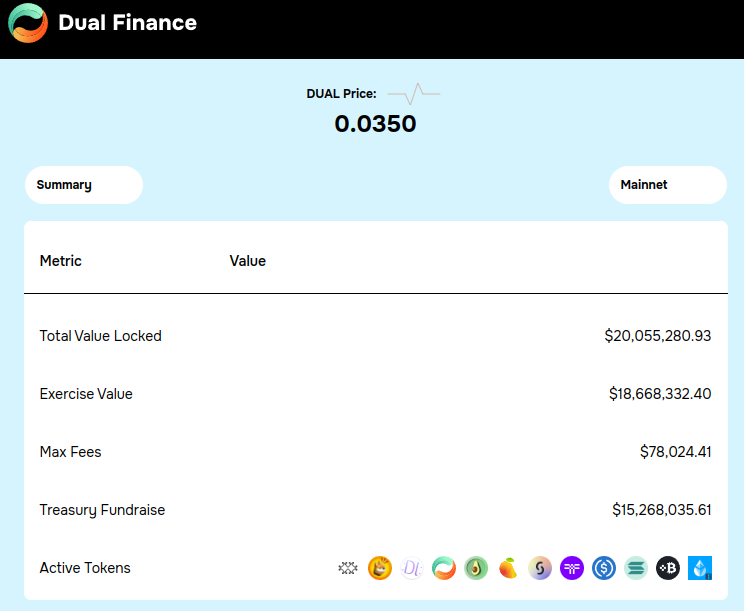Screen dimensions: 744x611
Task: Select the USDC dollar token icon
Action: pos(604,568)
